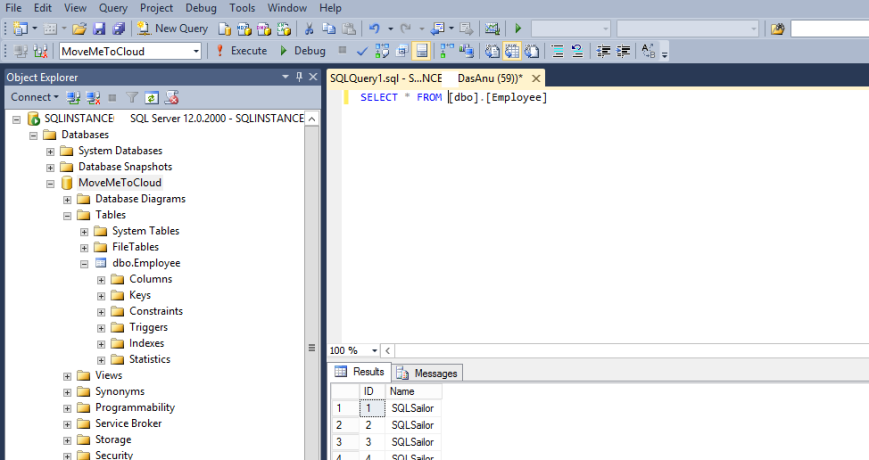Image resolution: width=869 pixels, height=460 pixels.
Task: Refresh Object Explorer using the refresh icon
Action: click(x=151, y=98)
